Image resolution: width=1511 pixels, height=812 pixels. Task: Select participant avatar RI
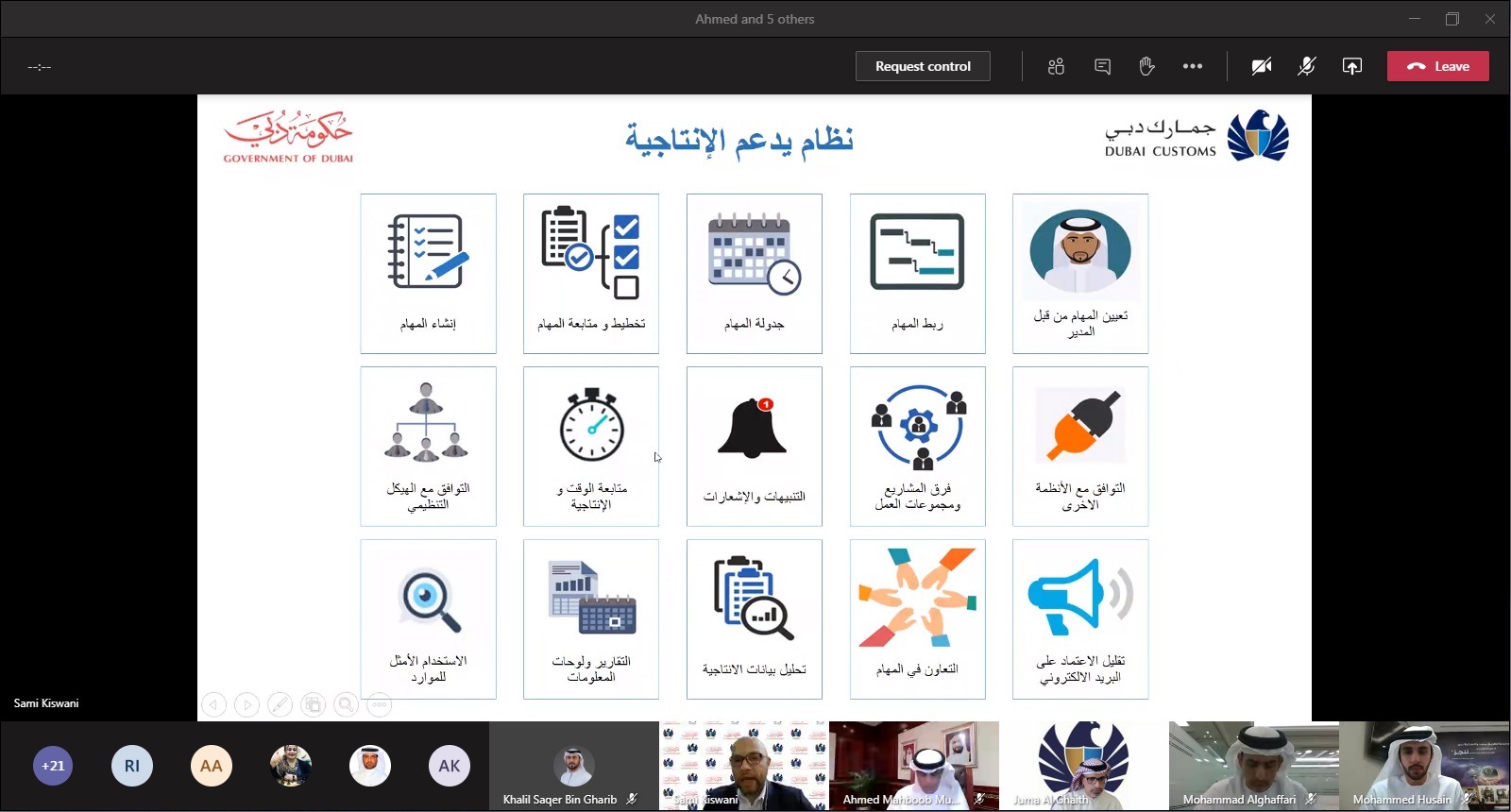coord(132,766)
